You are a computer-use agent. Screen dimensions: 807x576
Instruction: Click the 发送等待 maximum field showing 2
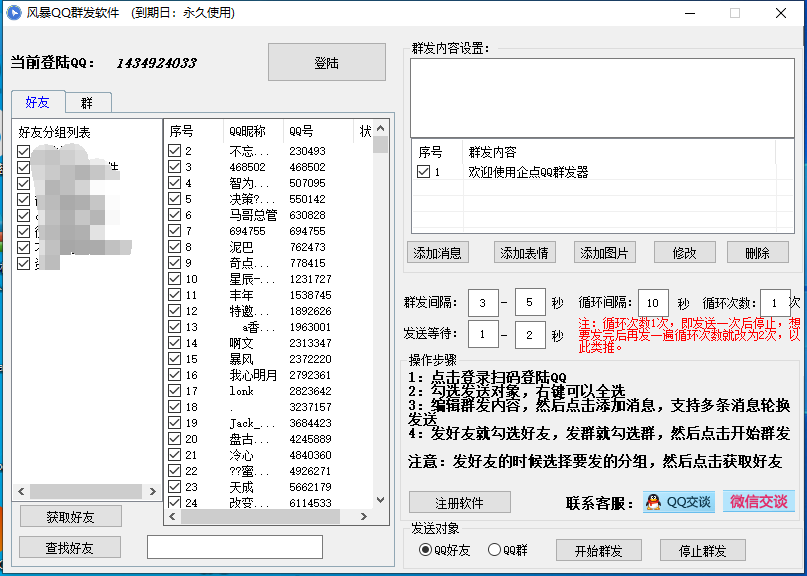click(x=530, y=334)
